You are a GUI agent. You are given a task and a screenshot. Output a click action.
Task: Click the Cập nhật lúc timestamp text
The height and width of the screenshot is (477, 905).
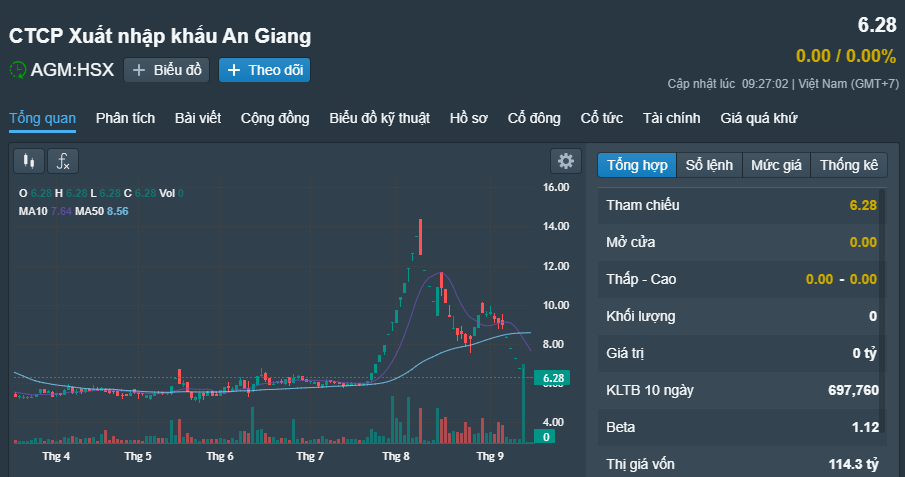(783, 84)
